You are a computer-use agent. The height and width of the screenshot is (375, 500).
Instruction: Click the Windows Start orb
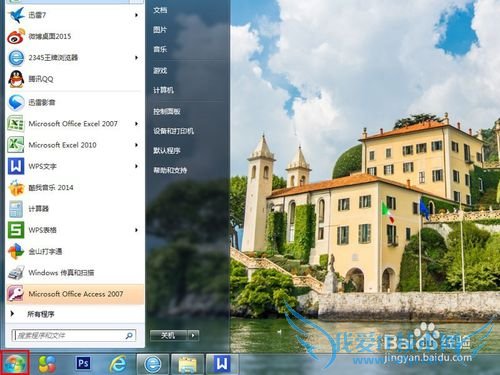coord(15,363)
